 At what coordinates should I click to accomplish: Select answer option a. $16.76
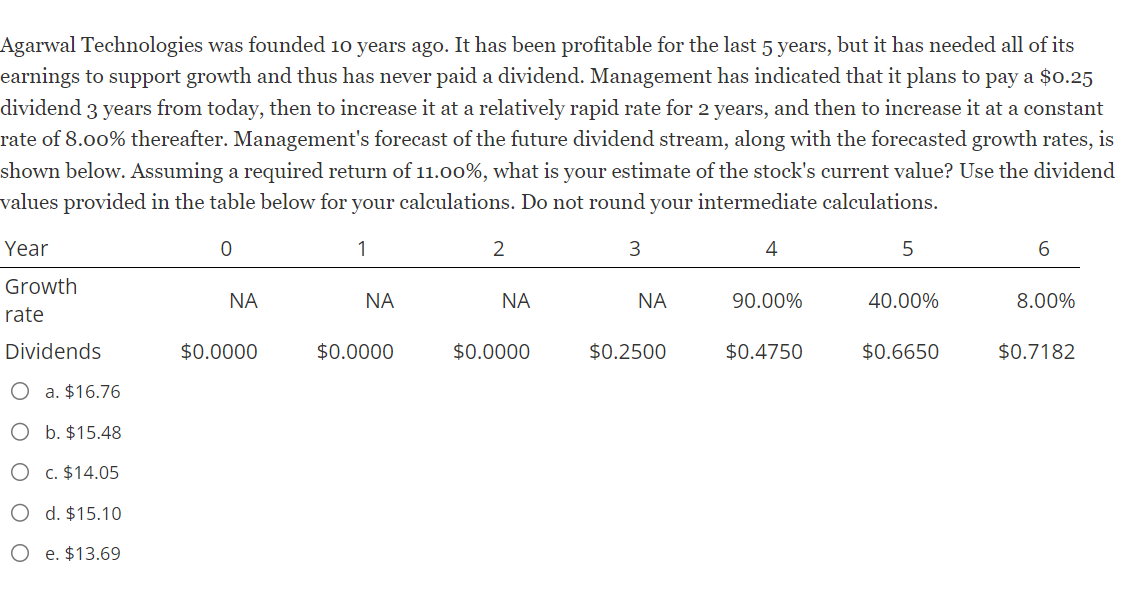pyautogui.click(x=19, y=391)
